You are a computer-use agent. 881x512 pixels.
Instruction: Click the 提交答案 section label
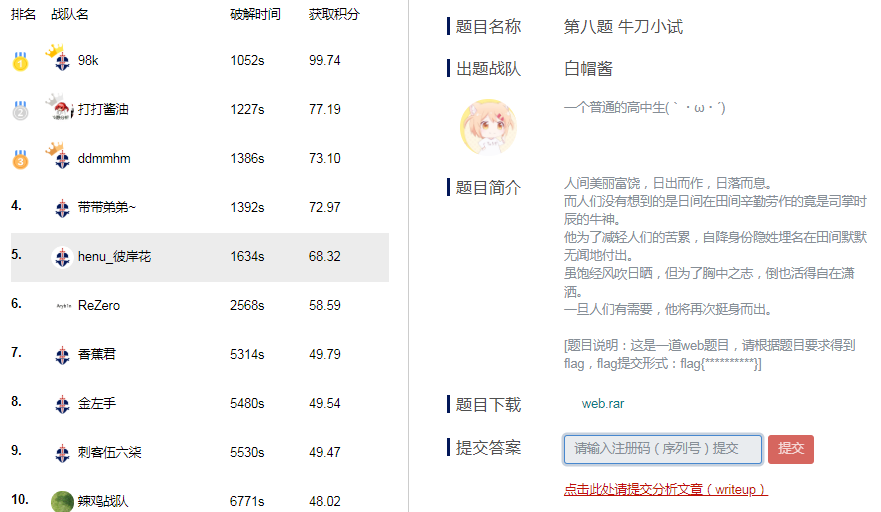488,447
